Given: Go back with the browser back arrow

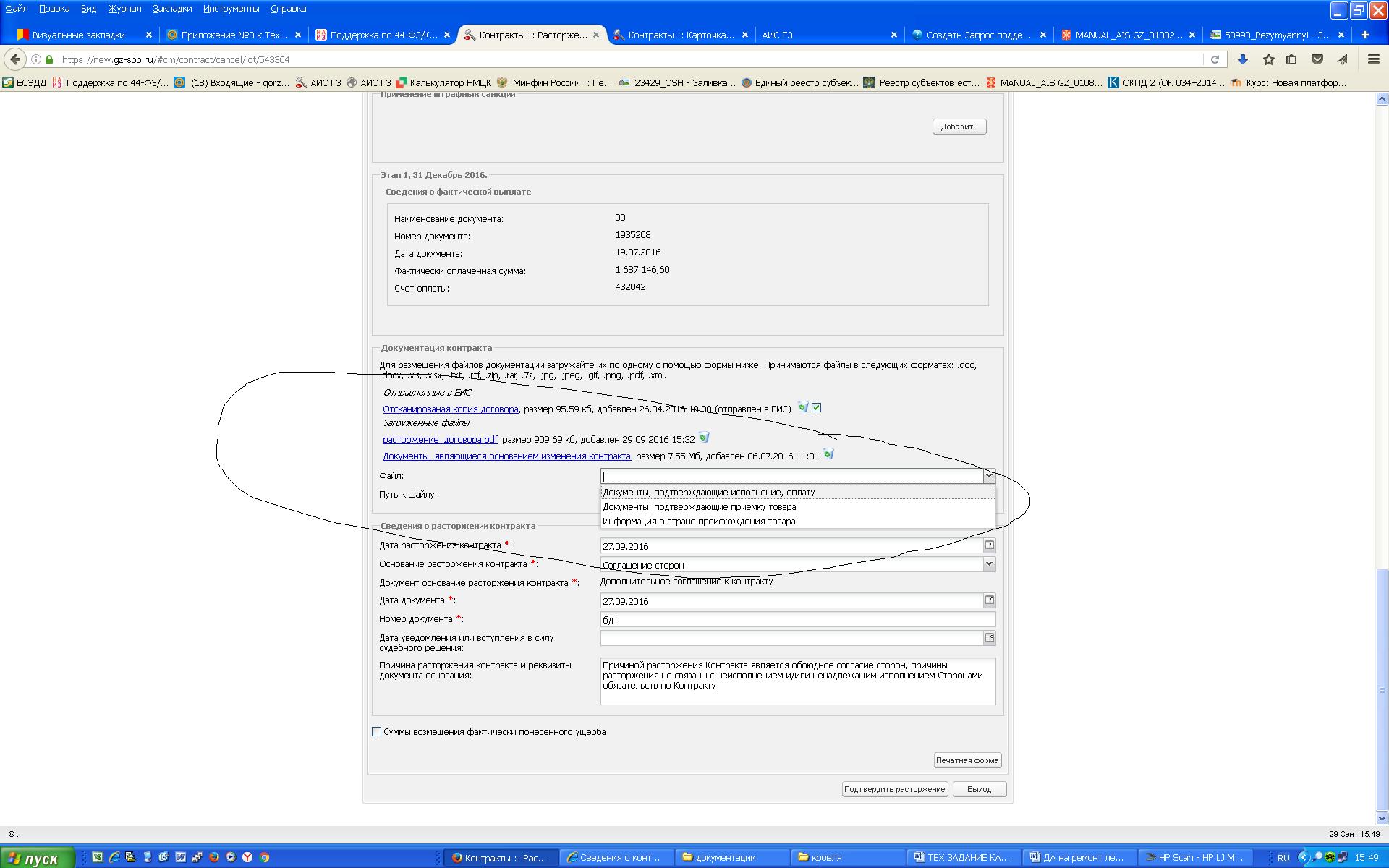Looking at the screenshot, I should [x=15, y=59].
